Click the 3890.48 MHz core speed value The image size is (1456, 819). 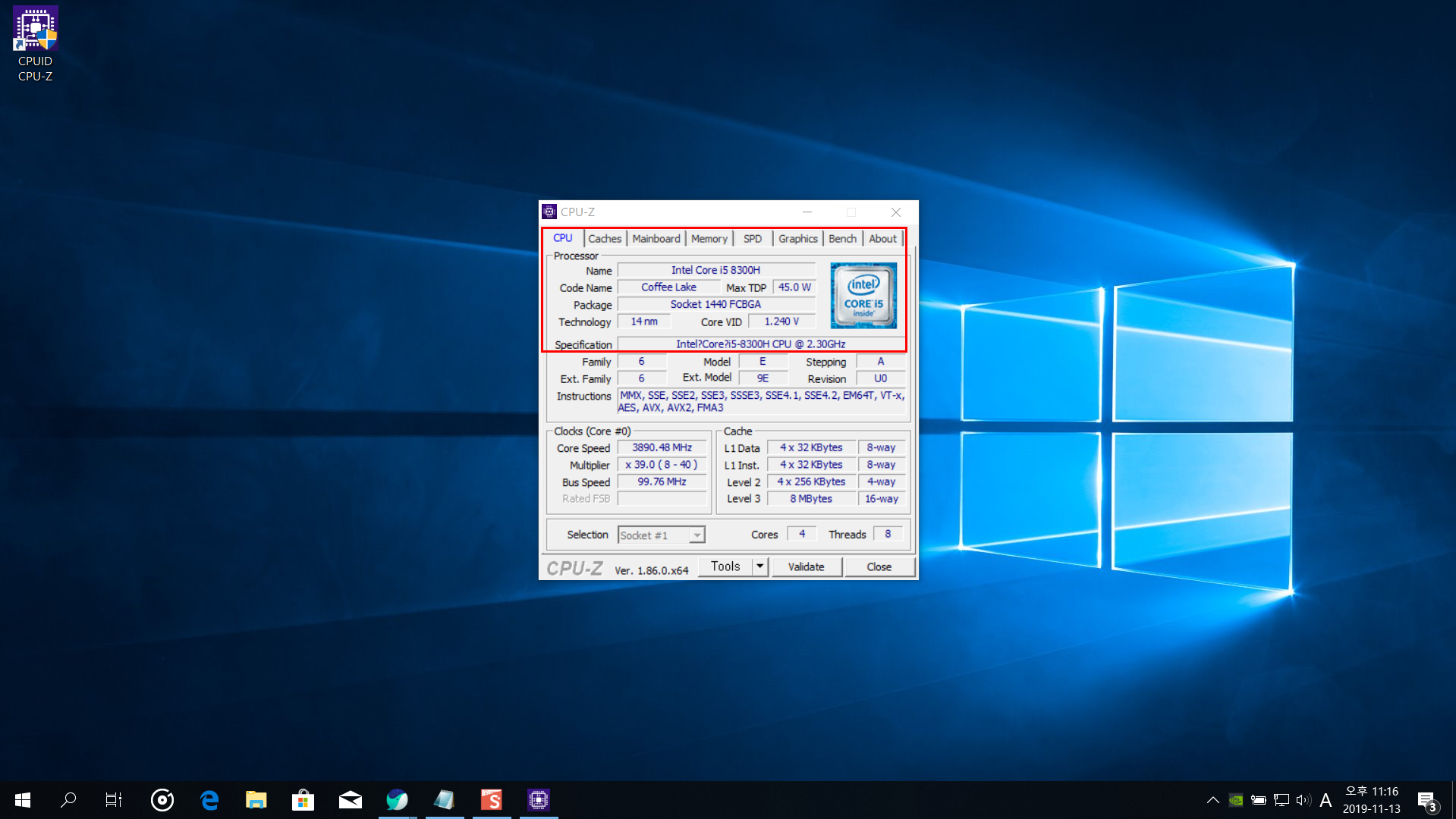point(662,447)
